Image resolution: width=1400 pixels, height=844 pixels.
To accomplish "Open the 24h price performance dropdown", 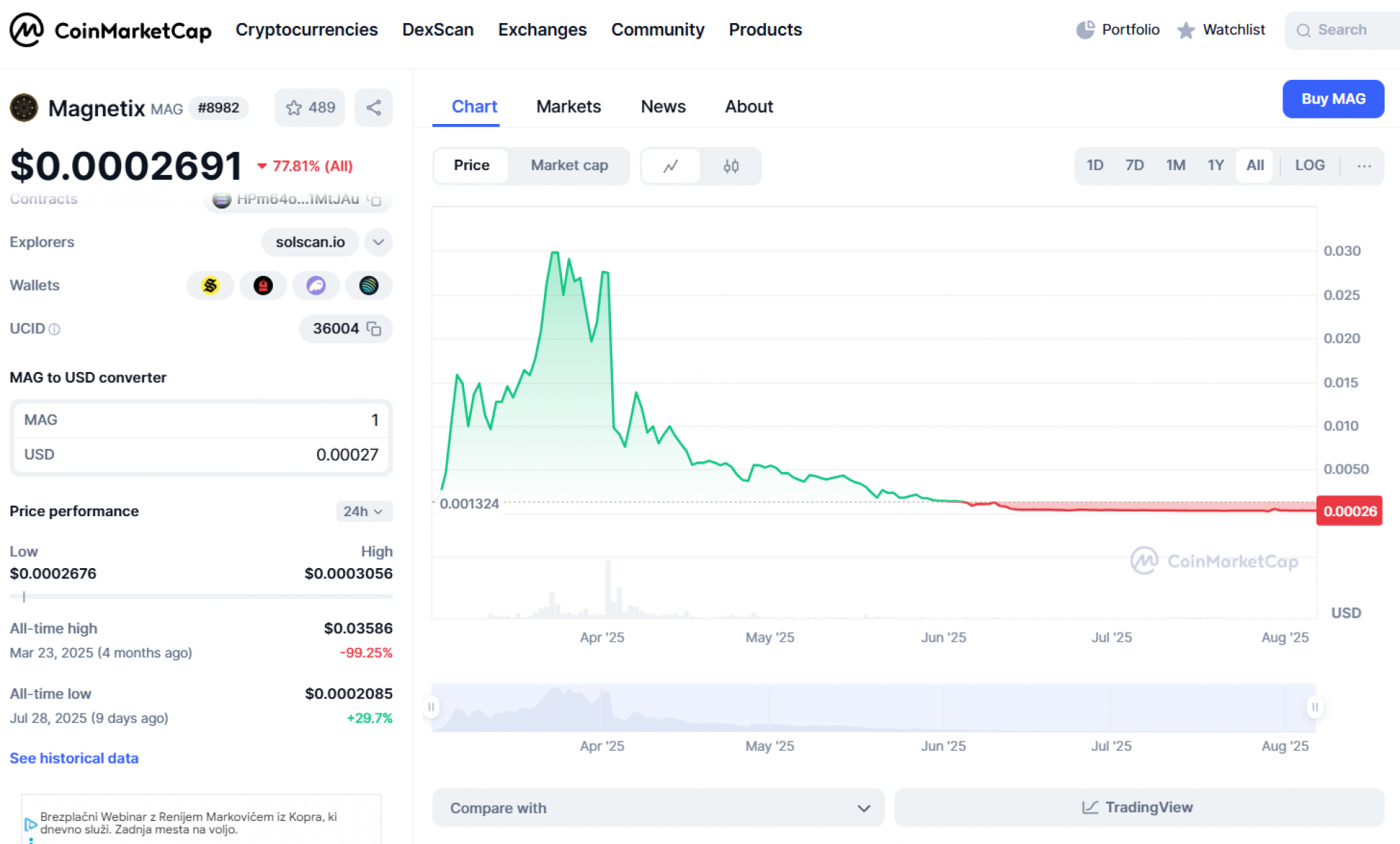I will (x=363, y=511).
